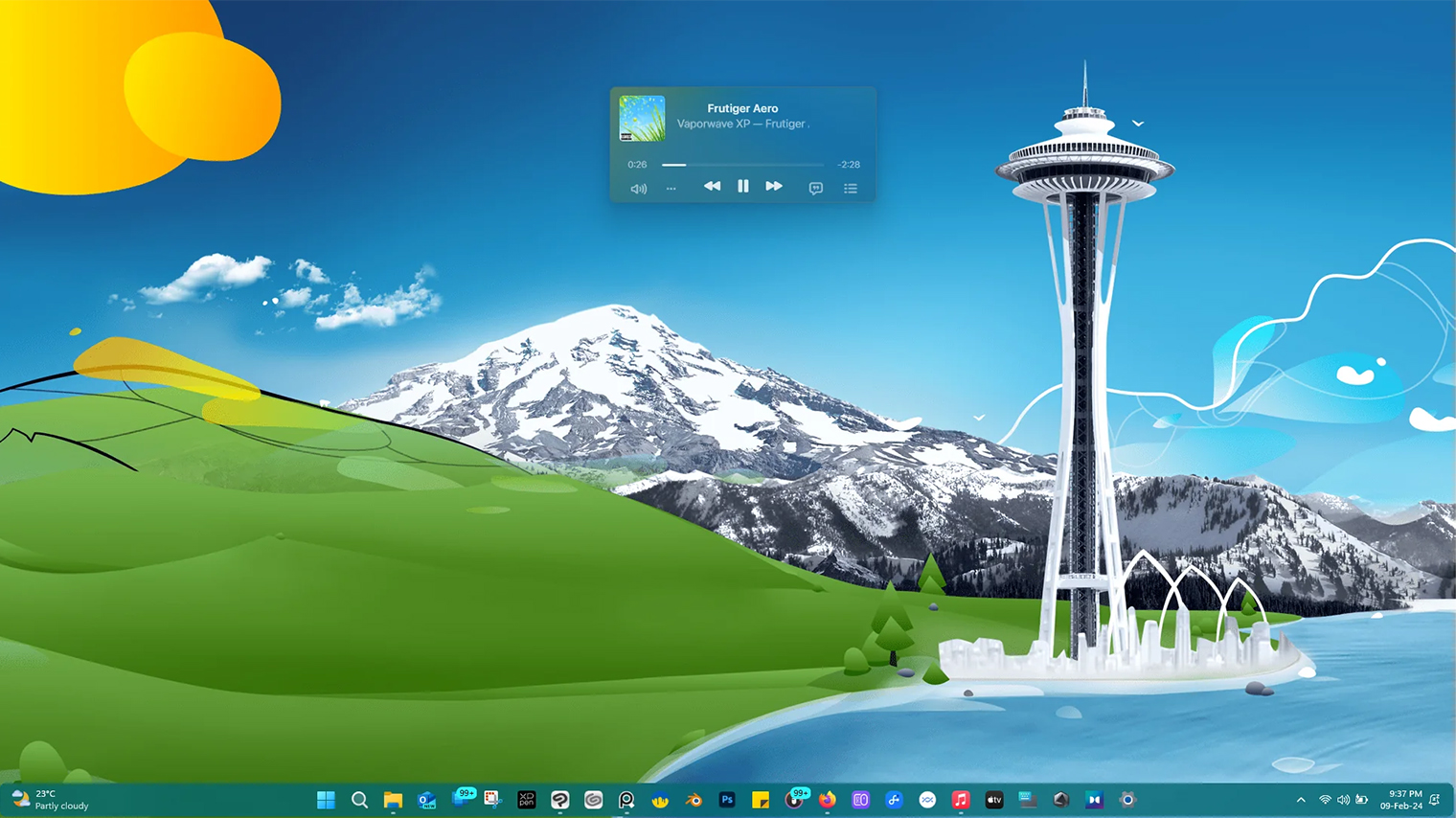Open the navy bow-tie logo app icon

(x=1094, y=800)
